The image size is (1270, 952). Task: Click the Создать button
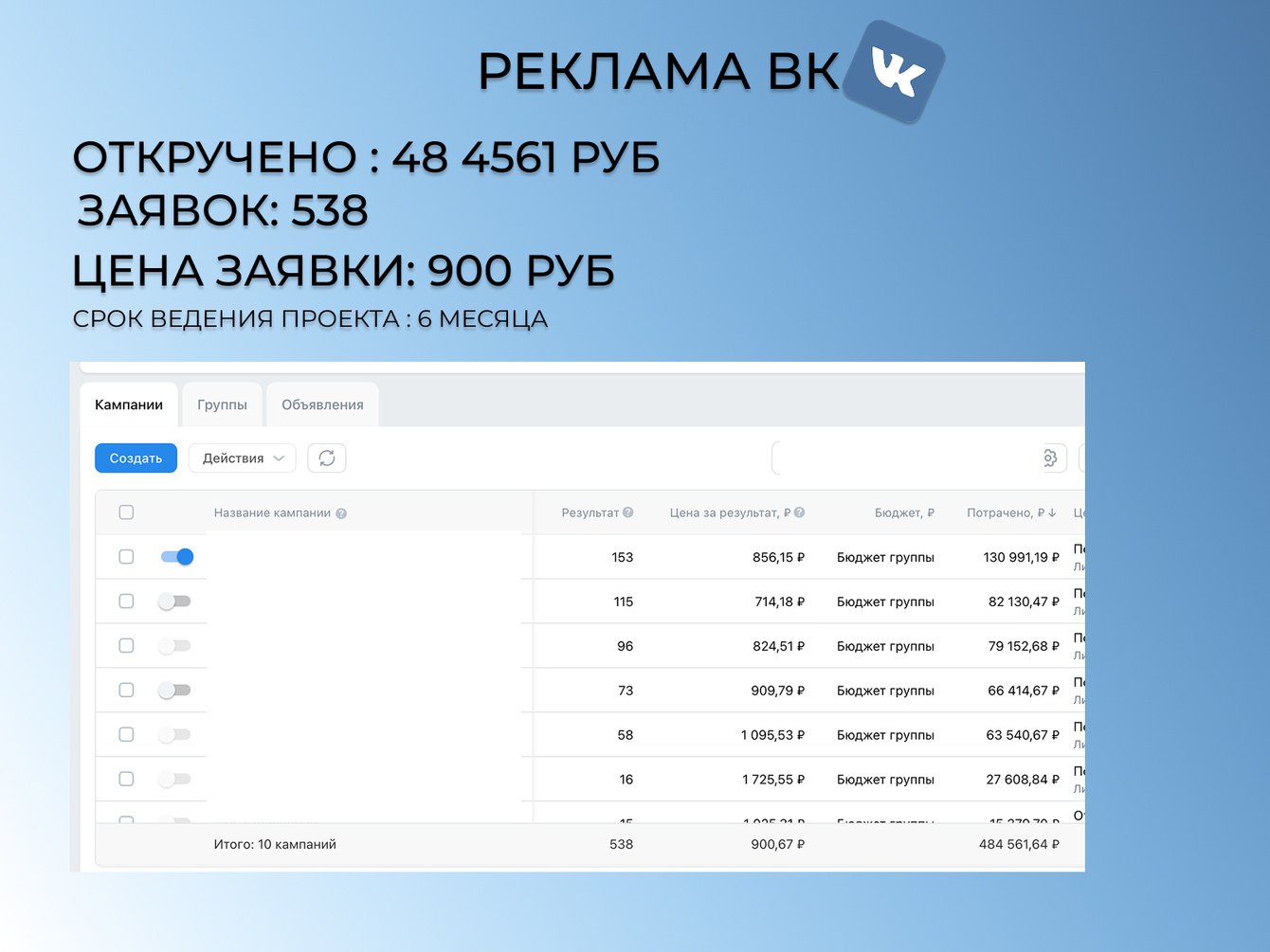pyautogui.click(x=136, y=458)
